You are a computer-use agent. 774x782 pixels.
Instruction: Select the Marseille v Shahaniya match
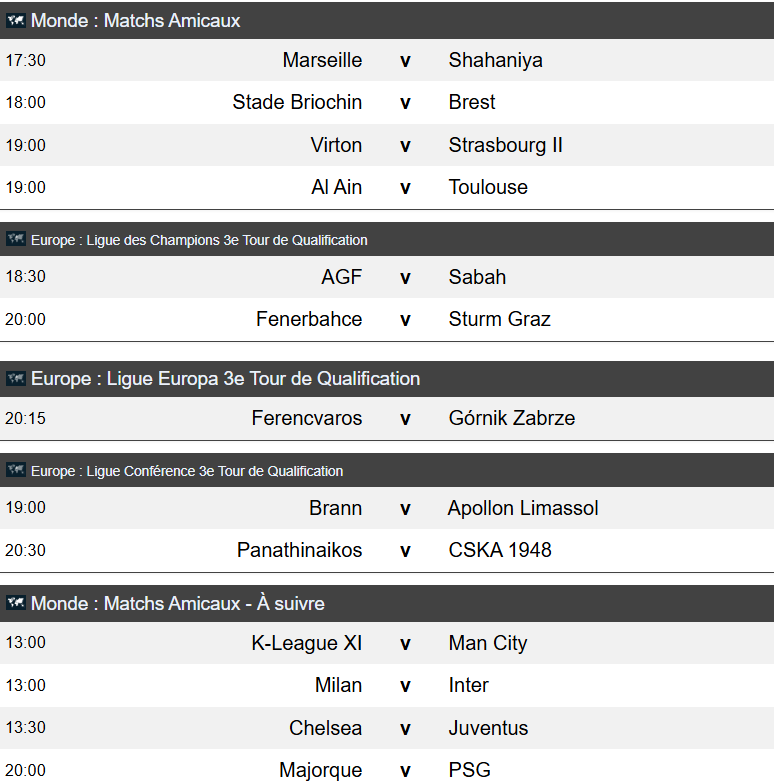(x=387, y=60)
